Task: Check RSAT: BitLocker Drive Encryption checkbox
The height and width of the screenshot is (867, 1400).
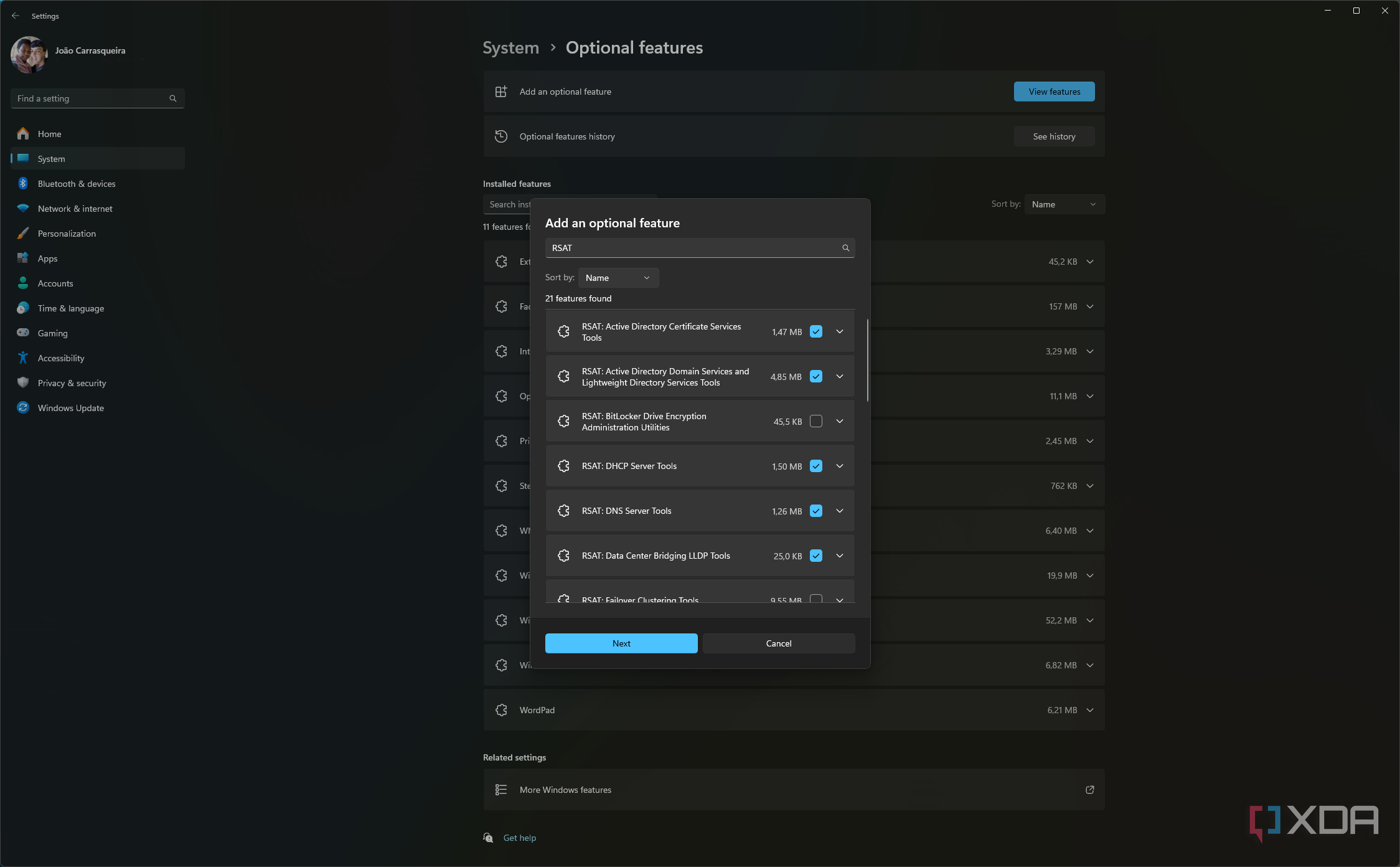Action: click(816, 421)
